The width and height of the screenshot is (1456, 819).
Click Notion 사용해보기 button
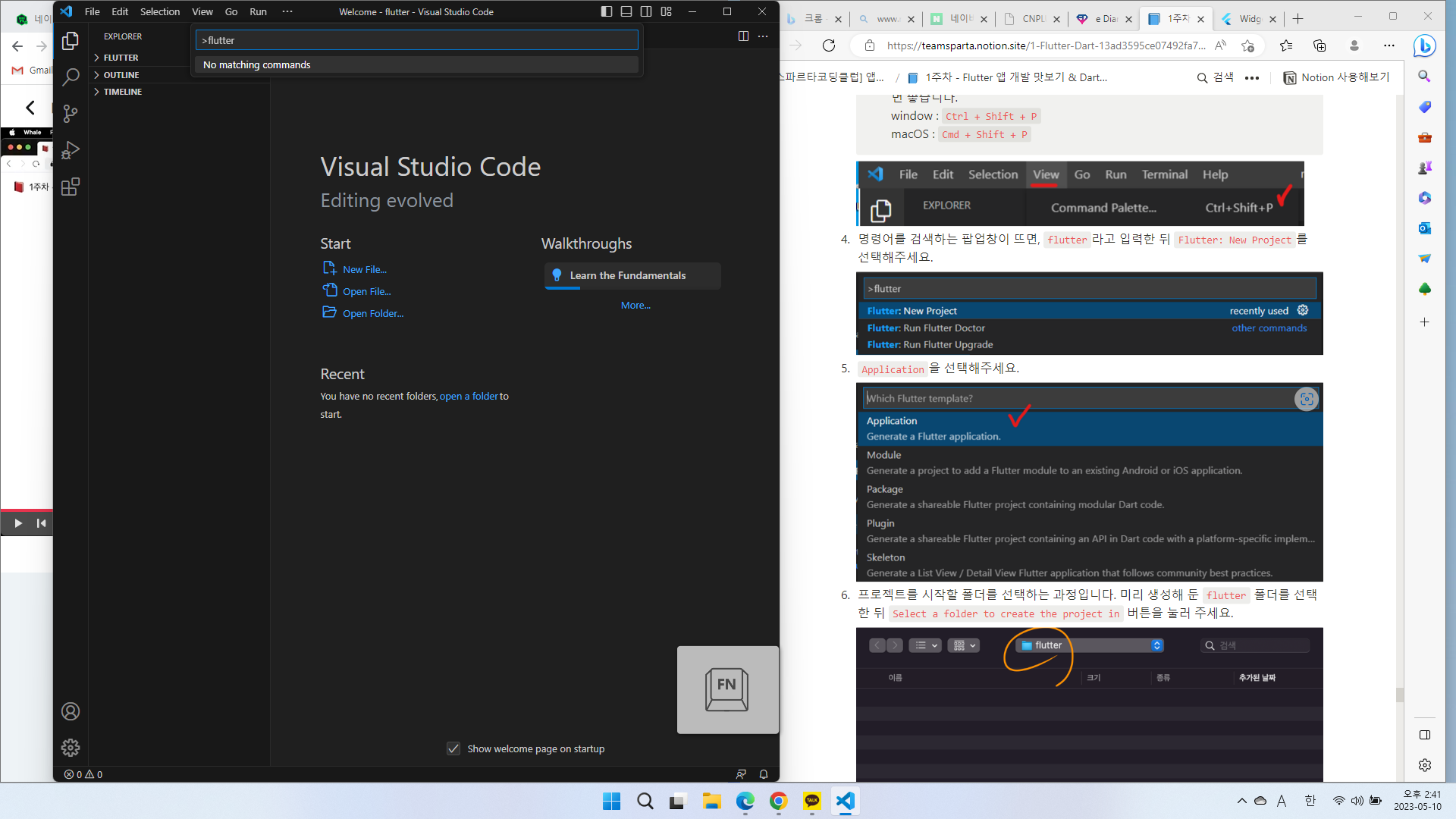(1337, 77)
